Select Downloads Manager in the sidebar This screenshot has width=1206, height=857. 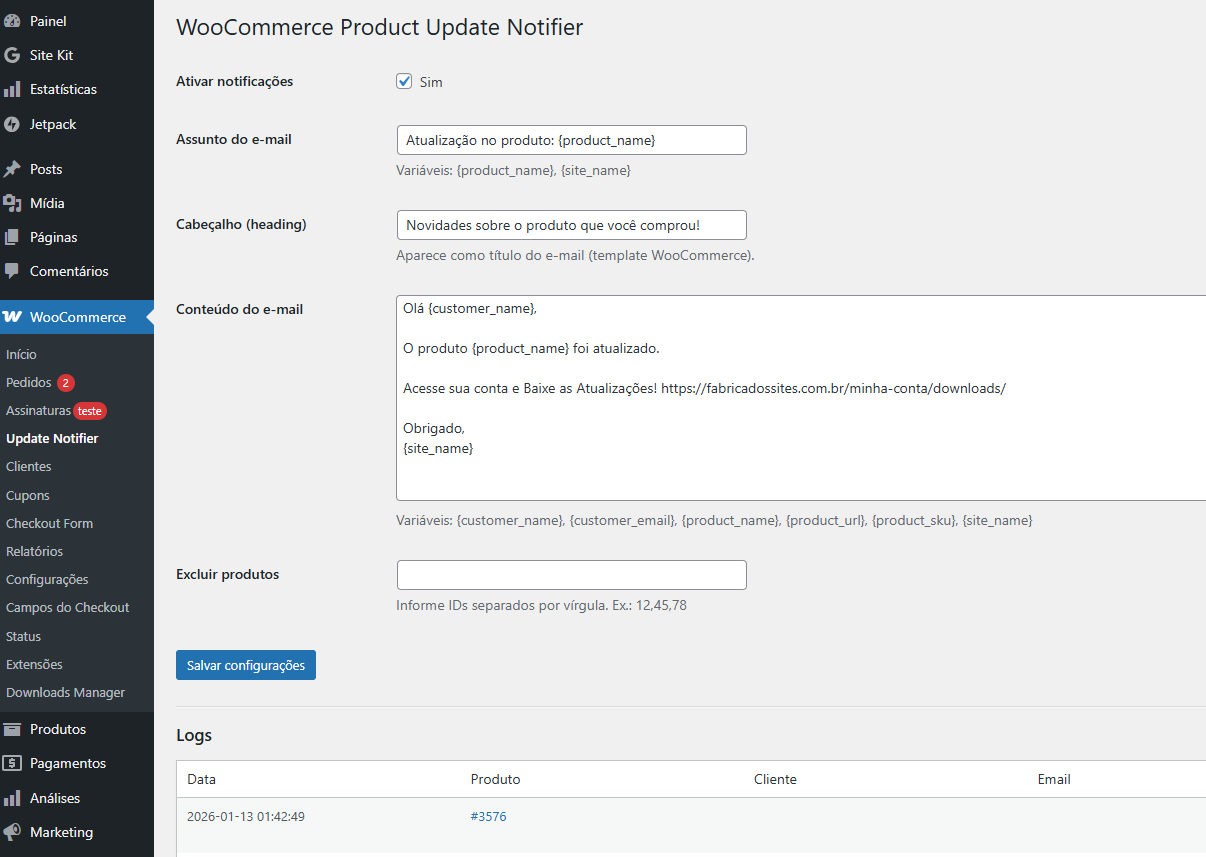65,693
